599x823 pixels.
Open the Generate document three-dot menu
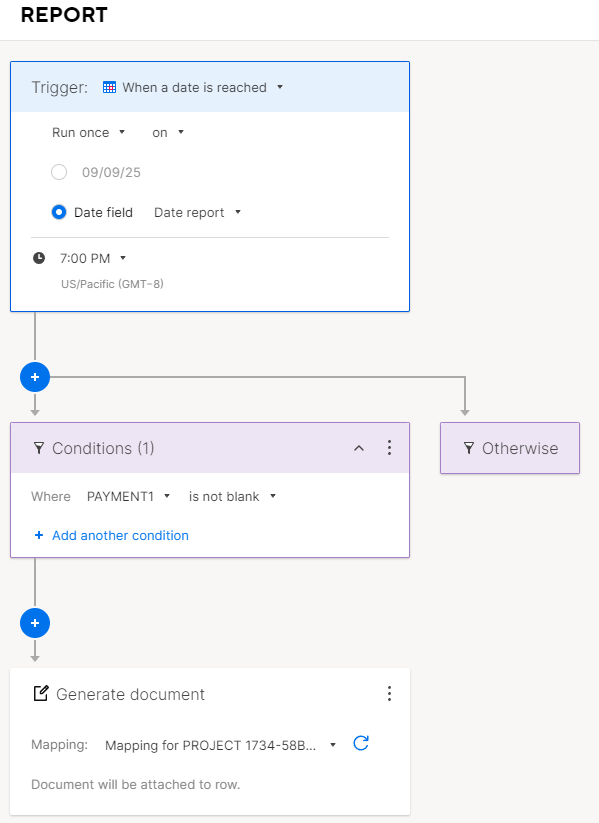[389, 694]
